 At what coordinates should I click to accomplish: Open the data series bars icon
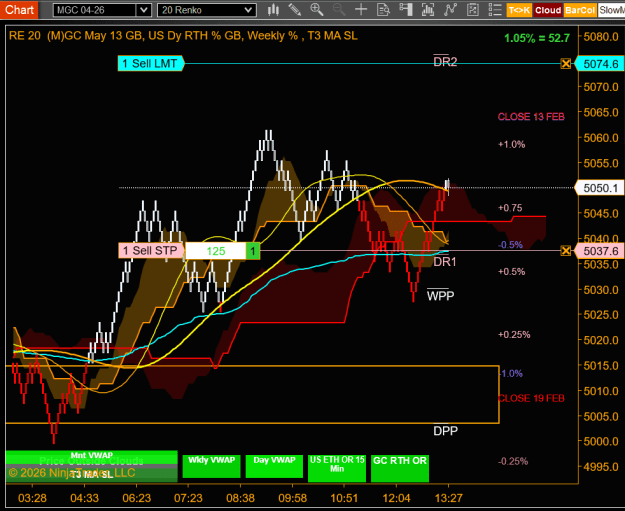(428, 10)
